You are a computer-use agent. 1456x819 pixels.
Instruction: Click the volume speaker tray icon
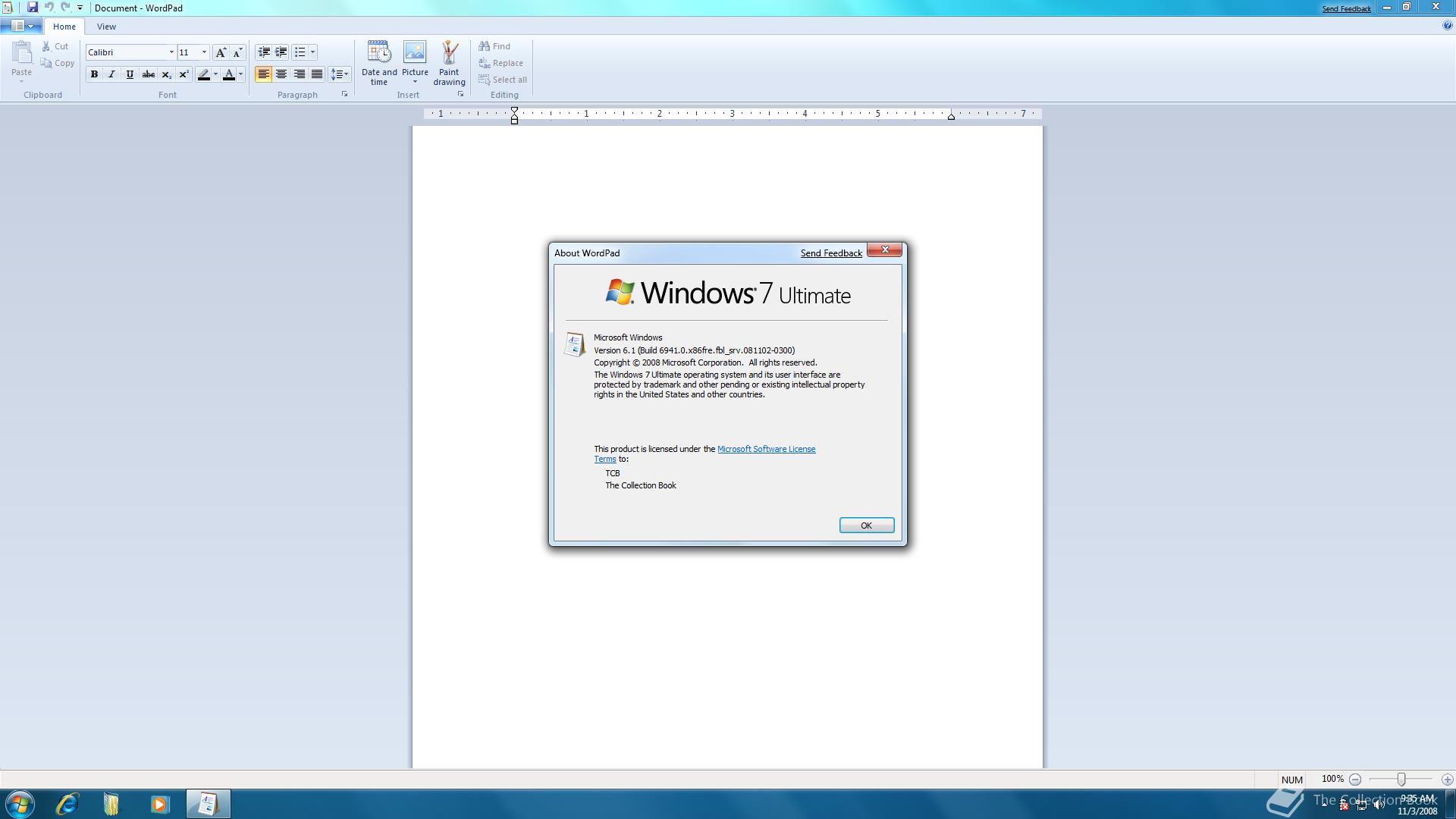pyautogui.click(x=1379, y=805)
